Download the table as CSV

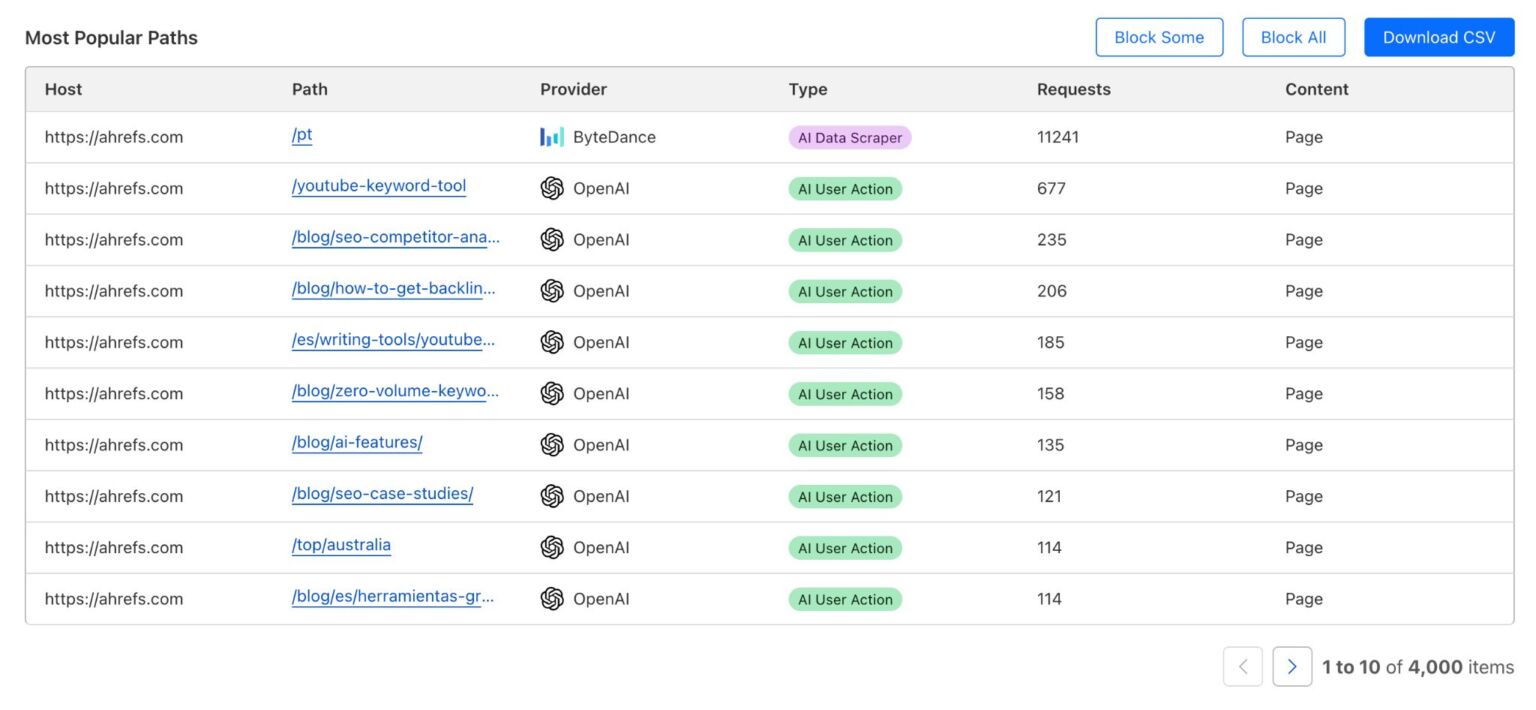pos(1438,37)
